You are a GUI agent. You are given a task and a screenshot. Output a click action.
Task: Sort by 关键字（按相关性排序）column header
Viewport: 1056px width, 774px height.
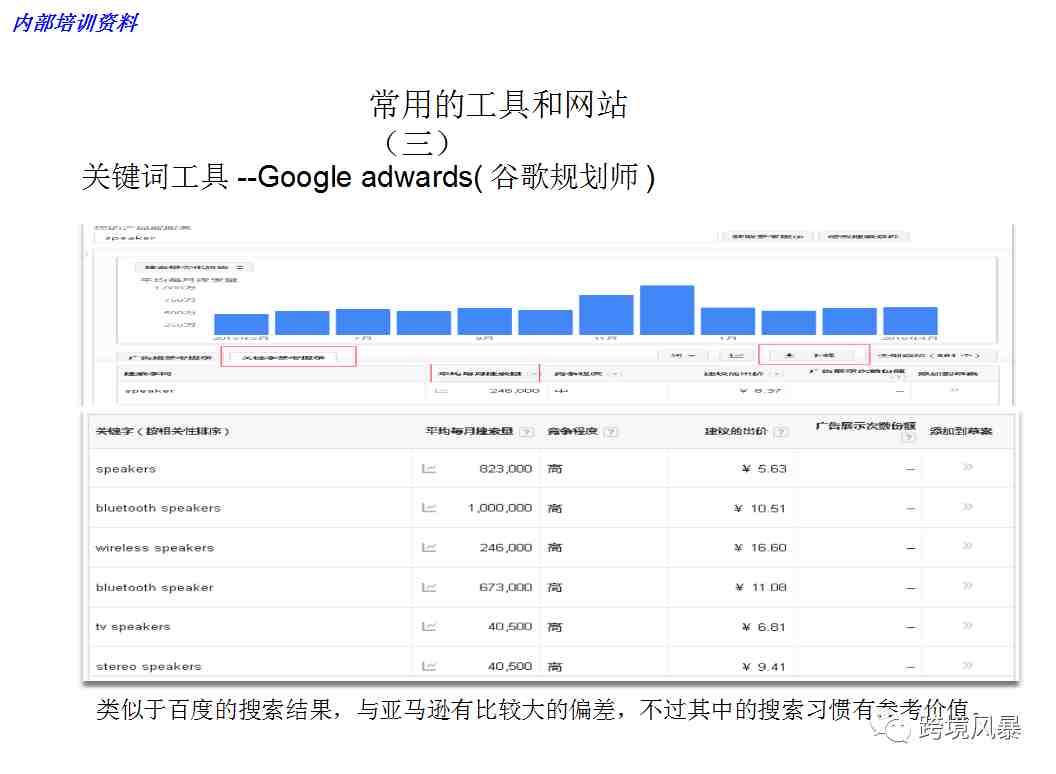(x=162, y=431)
